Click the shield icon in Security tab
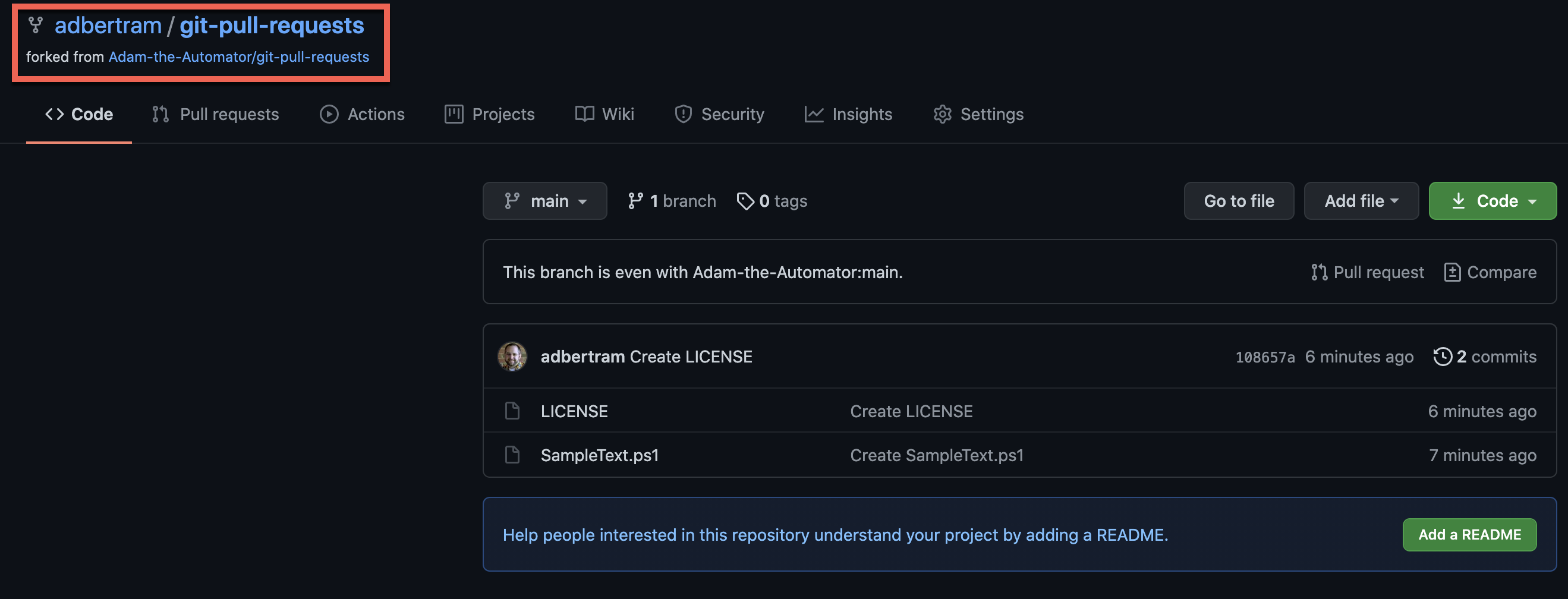Screen dimensions: 1568x599 [684, 114]
